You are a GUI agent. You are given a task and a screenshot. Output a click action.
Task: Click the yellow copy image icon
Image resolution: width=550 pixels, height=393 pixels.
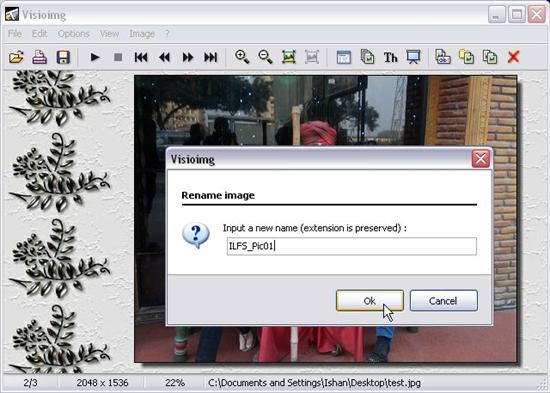[x=466, y=57]
